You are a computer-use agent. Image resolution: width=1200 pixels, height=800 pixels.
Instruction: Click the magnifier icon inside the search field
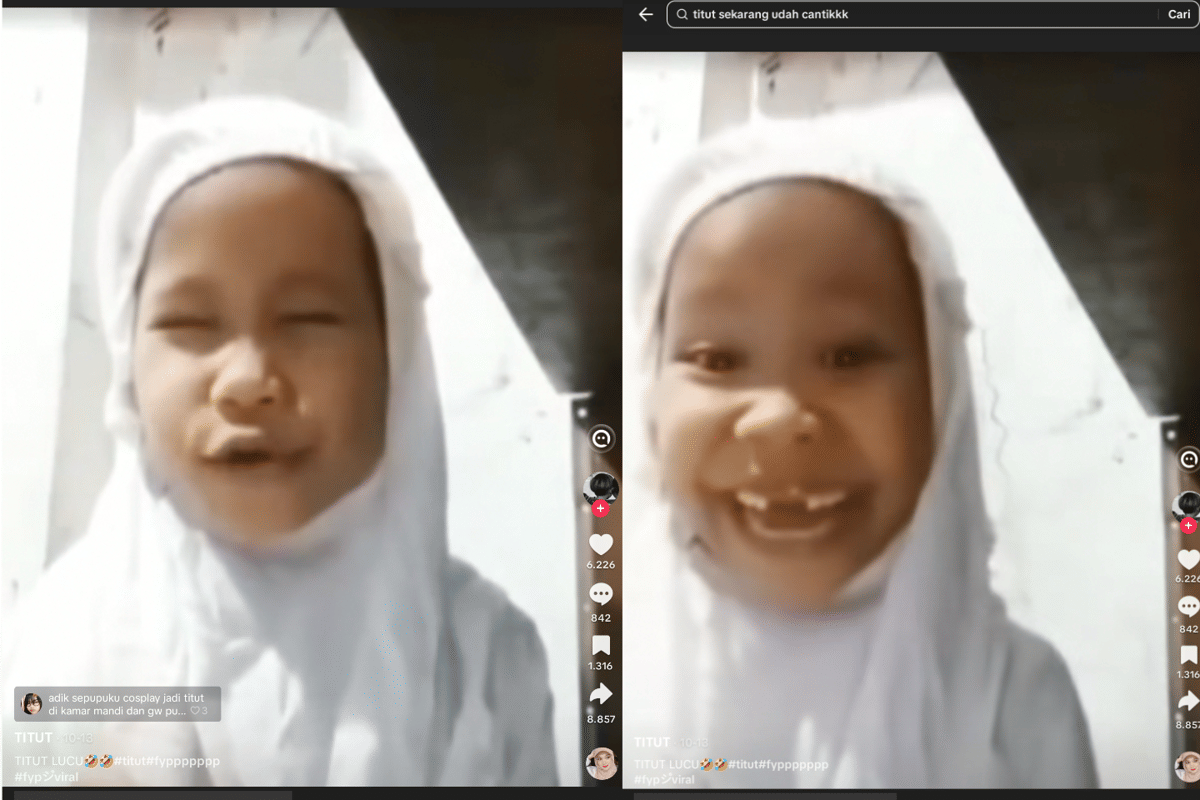coord(682,15)
